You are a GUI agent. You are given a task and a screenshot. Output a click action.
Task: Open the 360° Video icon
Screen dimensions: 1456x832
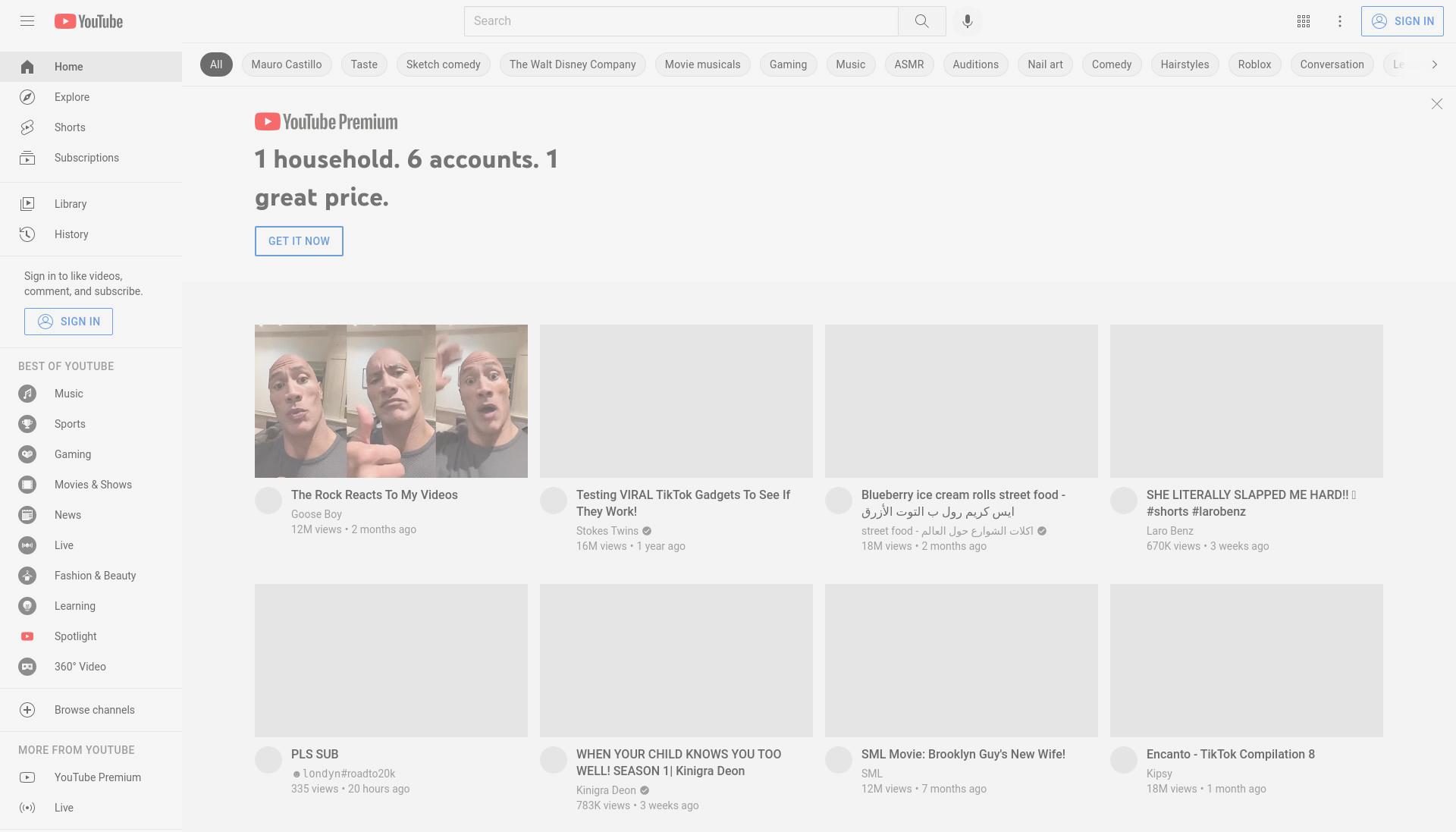27,667
